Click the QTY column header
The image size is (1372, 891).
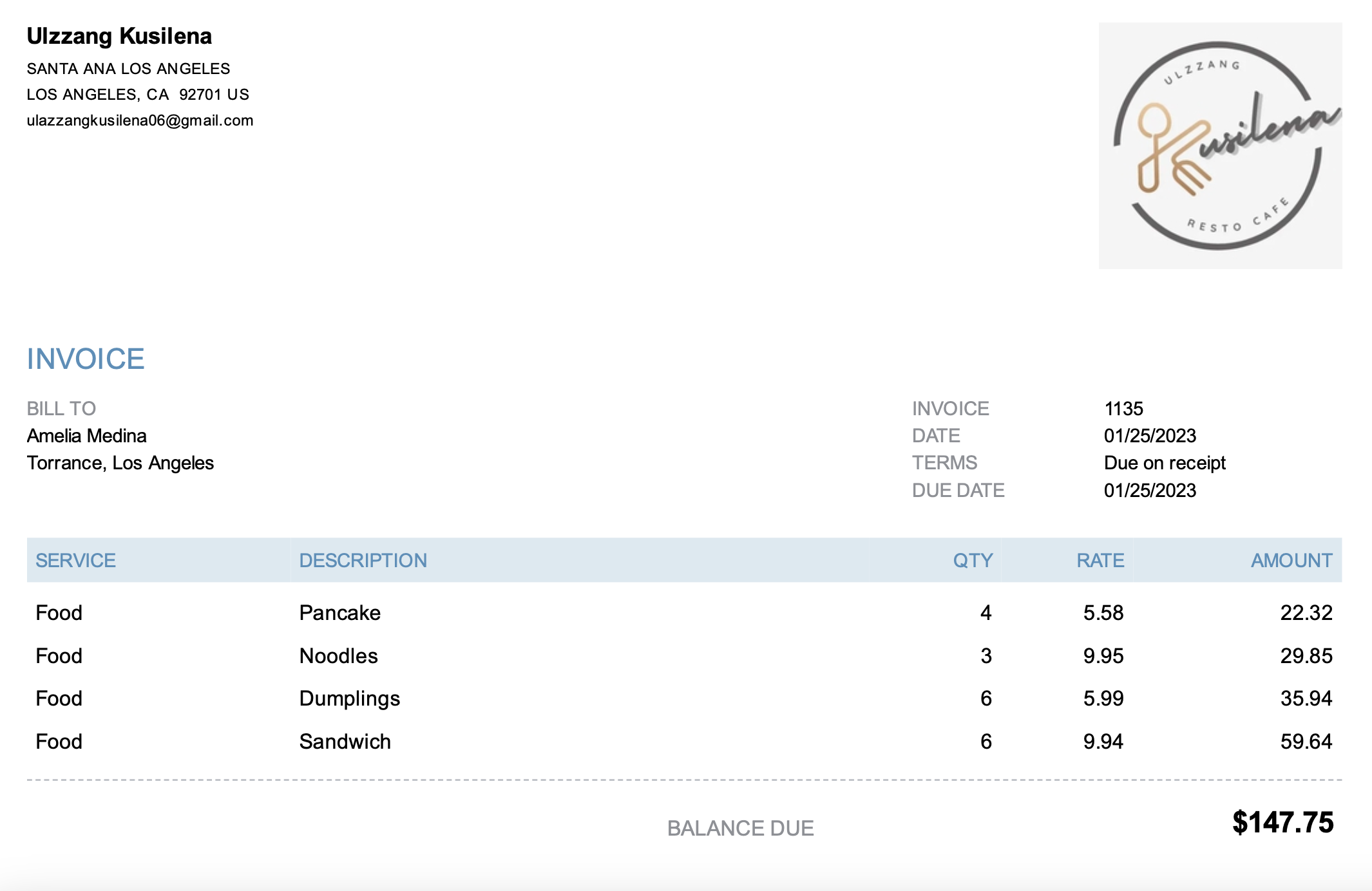pyautogui.click(x=972, y=560)
